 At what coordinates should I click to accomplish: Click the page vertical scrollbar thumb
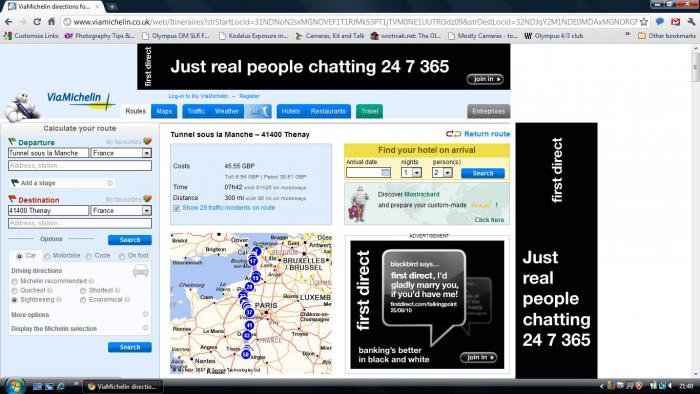tap(696, 67)
